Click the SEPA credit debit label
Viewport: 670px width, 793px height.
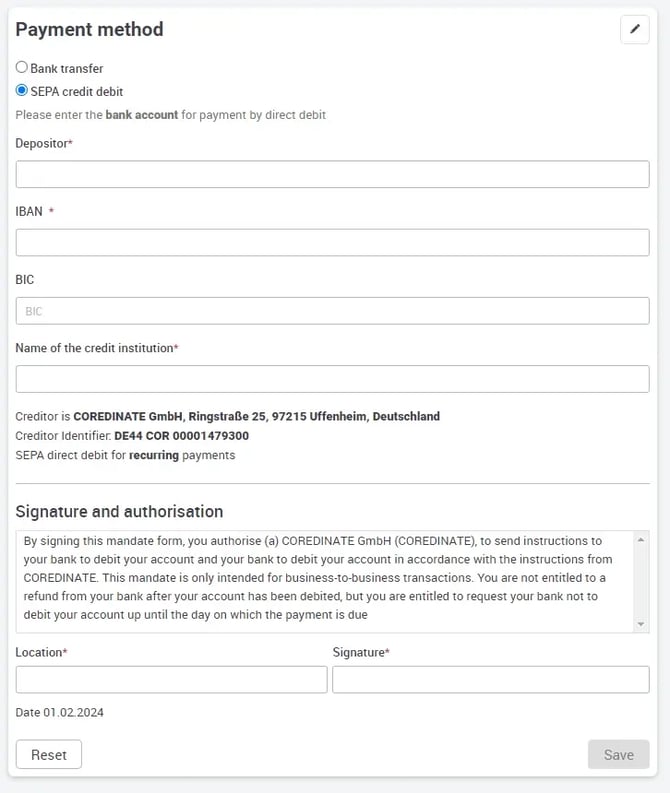click(x=77, y=91)
